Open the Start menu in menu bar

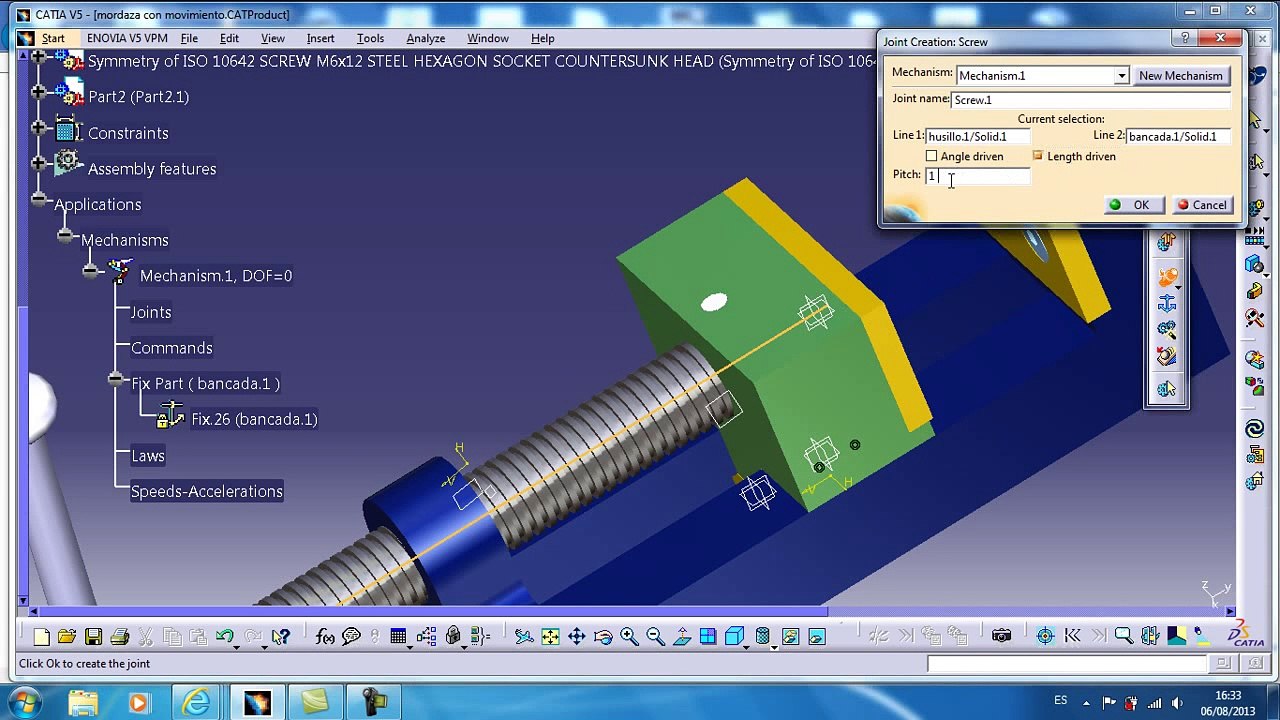[53, 38]
